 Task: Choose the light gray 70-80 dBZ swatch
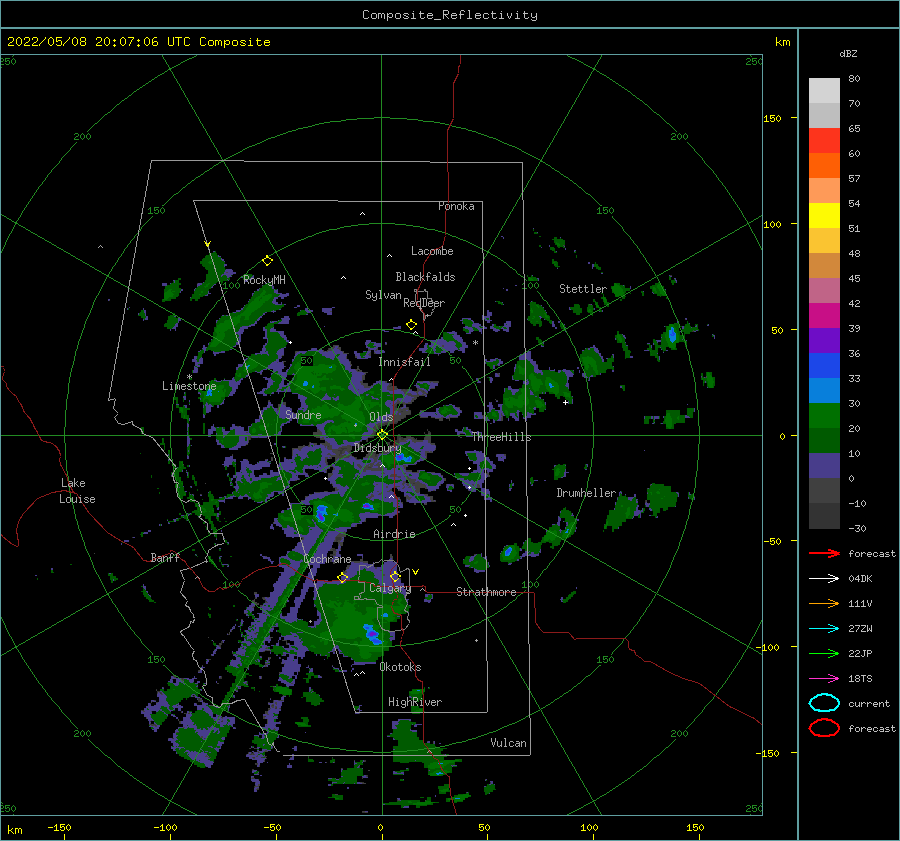pyautogui.click(x=824, y=91)
